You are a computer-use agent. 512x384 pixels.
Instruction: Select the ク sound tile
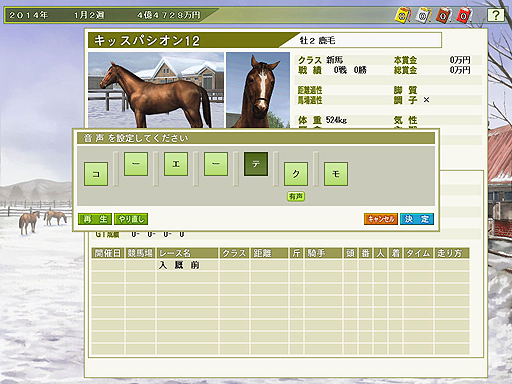pyautogui.click(x=296, y=174)
